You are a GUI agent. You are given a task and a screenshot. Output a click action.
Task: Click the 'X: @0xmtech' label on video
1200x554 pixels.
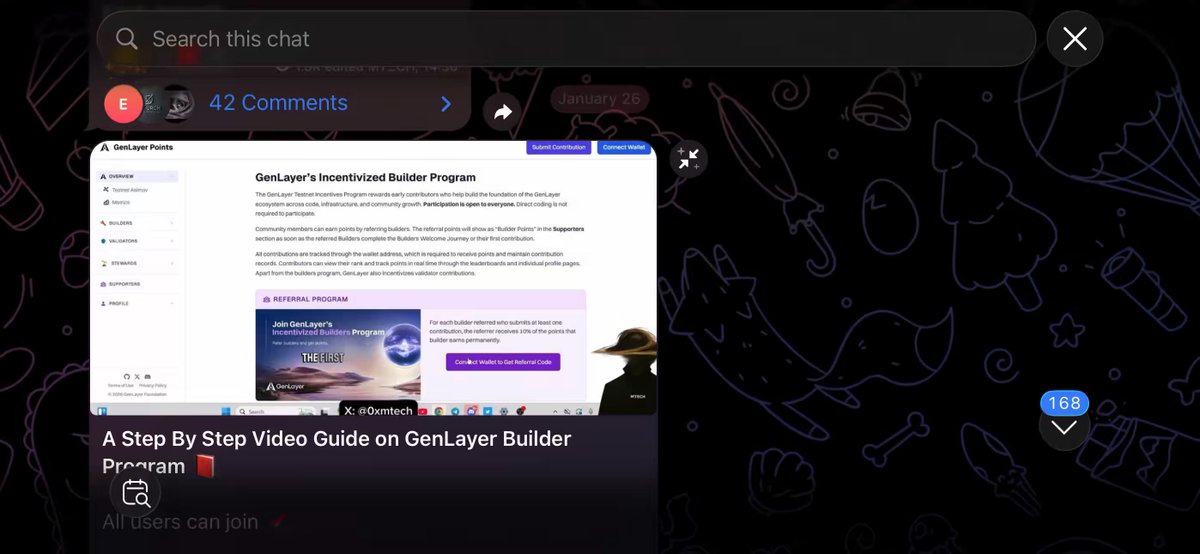[x=378, y=409]
